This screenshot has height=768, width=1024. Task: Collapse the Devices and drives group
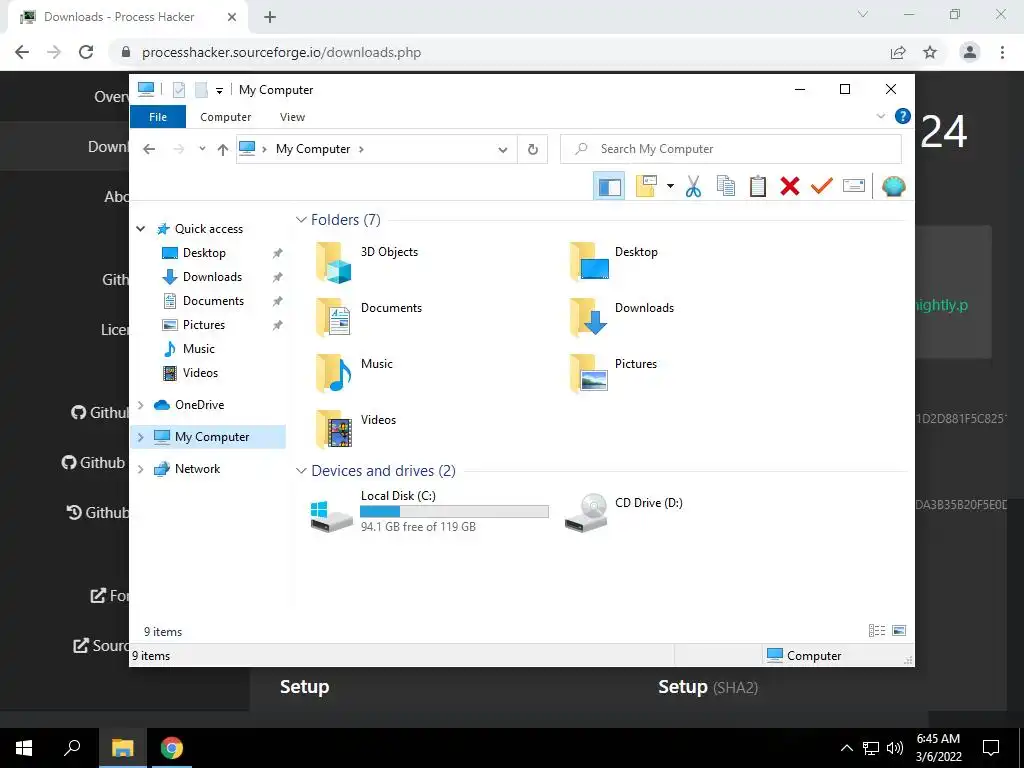pos(301,471)
